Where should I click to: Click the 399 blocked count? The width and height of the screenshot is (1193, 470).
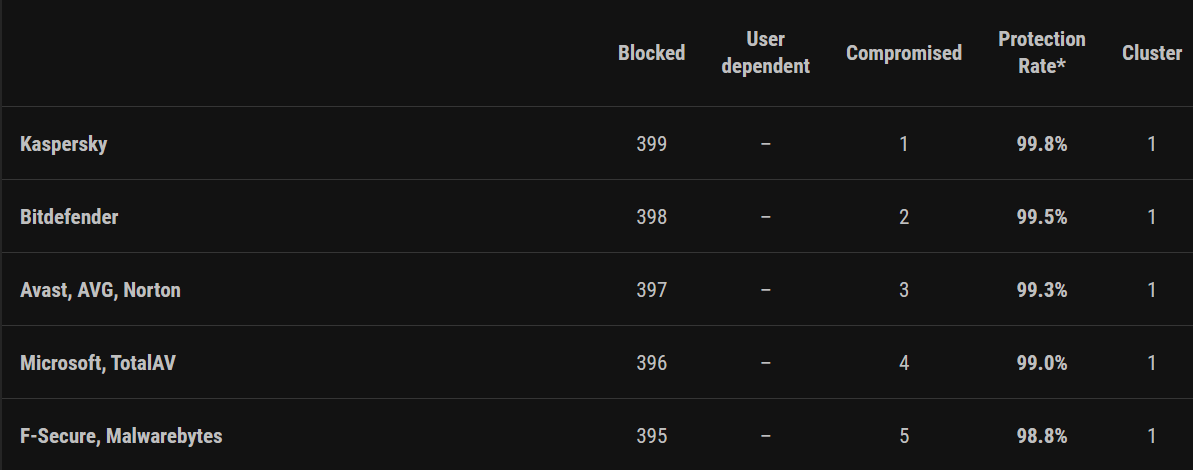[651, 144]
